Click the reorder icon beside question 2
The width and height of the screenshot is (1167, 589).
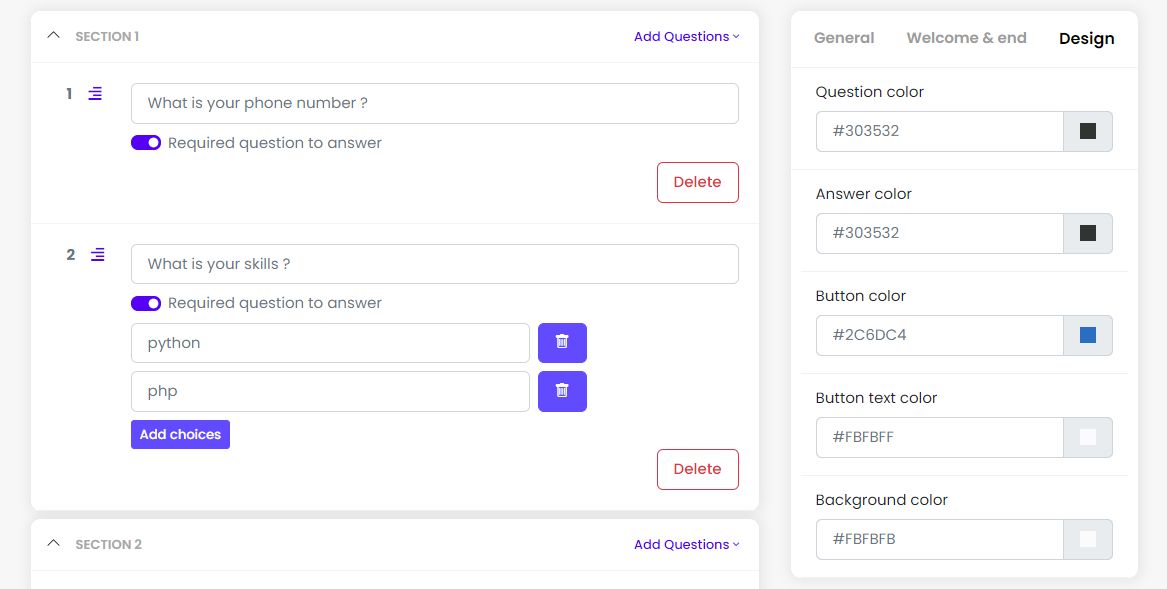pyautogui.click(x=97, y=255)
